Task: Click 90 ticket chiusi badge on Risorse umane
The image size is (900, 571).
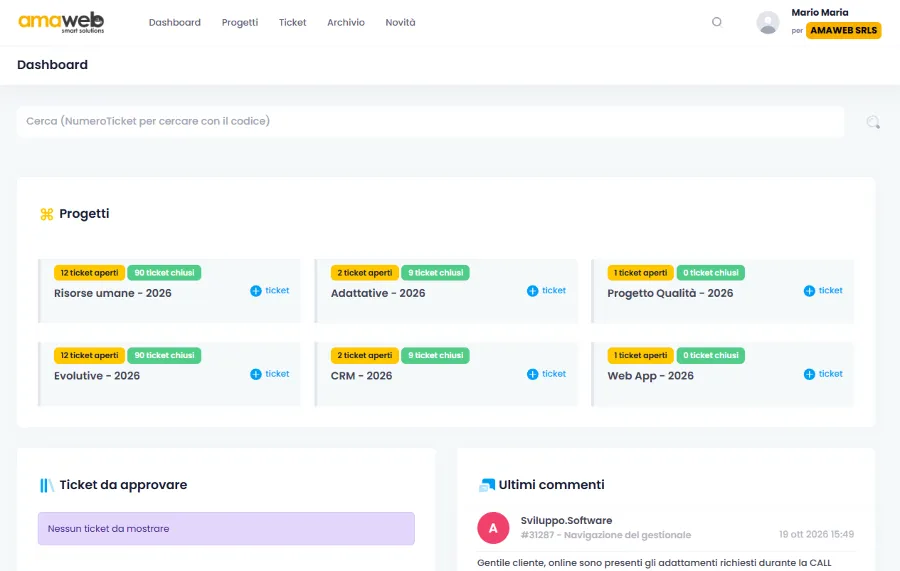Action: coord(164,273)
